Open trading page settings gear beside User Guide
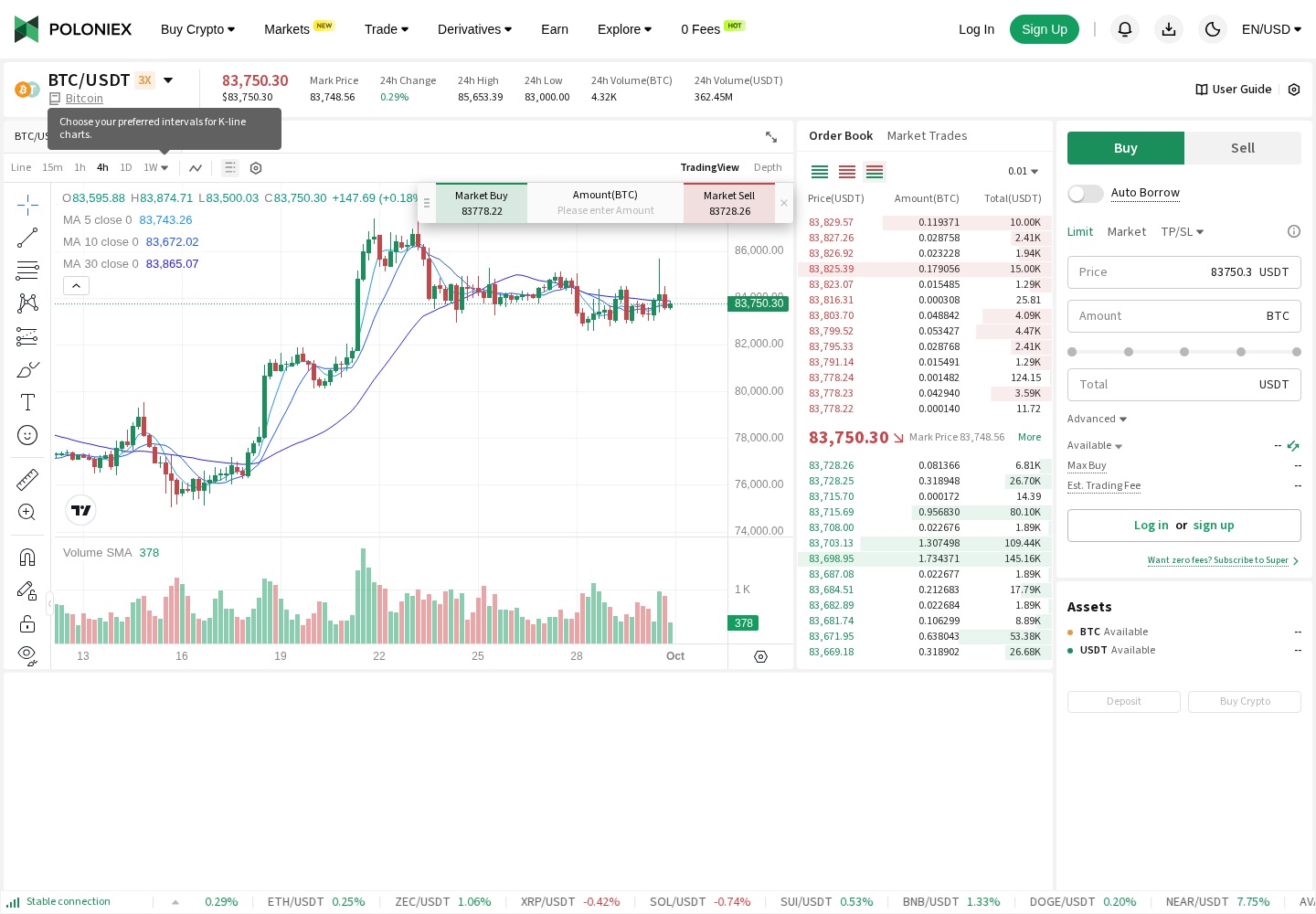The image size is (1316, 914). point(1294,90)
